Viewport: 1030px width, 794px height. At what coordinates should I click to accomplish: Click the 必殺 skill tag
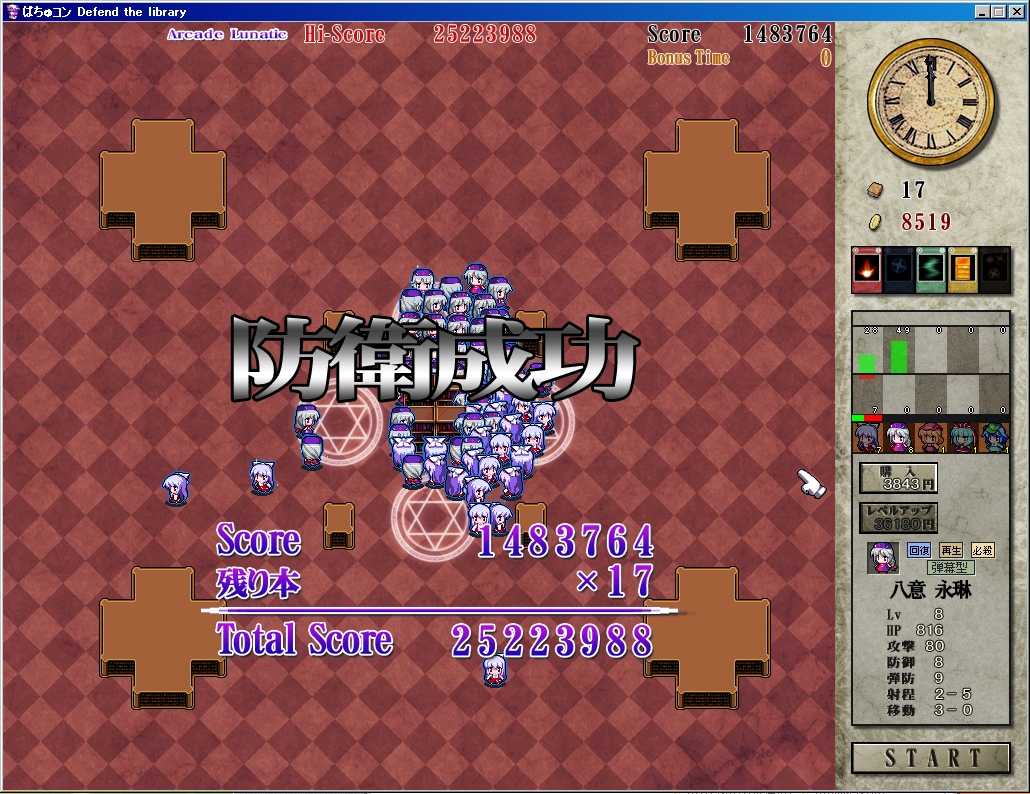coord(982,550)
